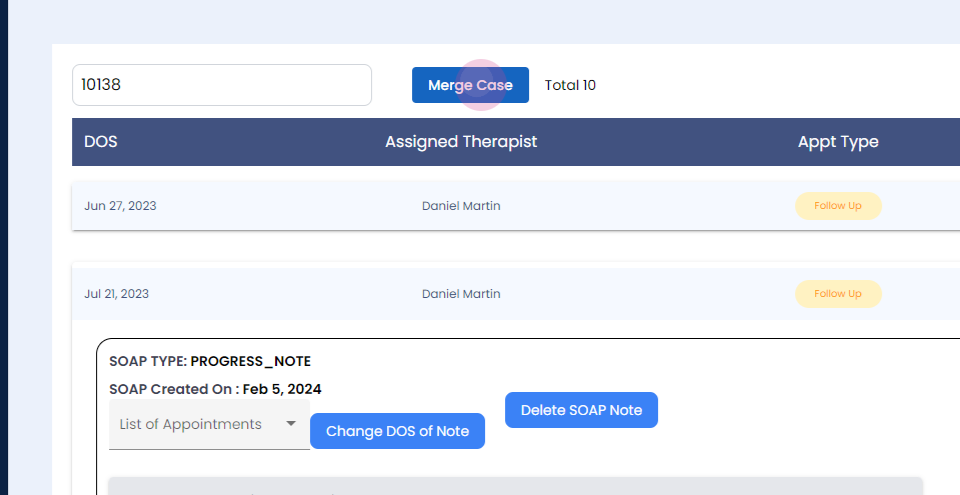Click Follow Up badge for Jun 27 row
This screenshot has width=960, height=495.
point(838,206)
